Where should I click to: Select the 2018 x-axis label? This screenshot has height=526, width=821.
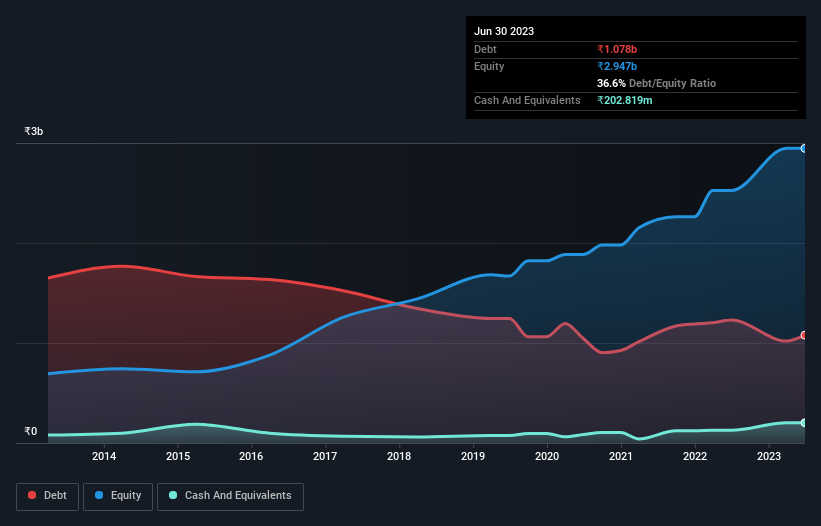pyautogui.click(x=399, y=456)
